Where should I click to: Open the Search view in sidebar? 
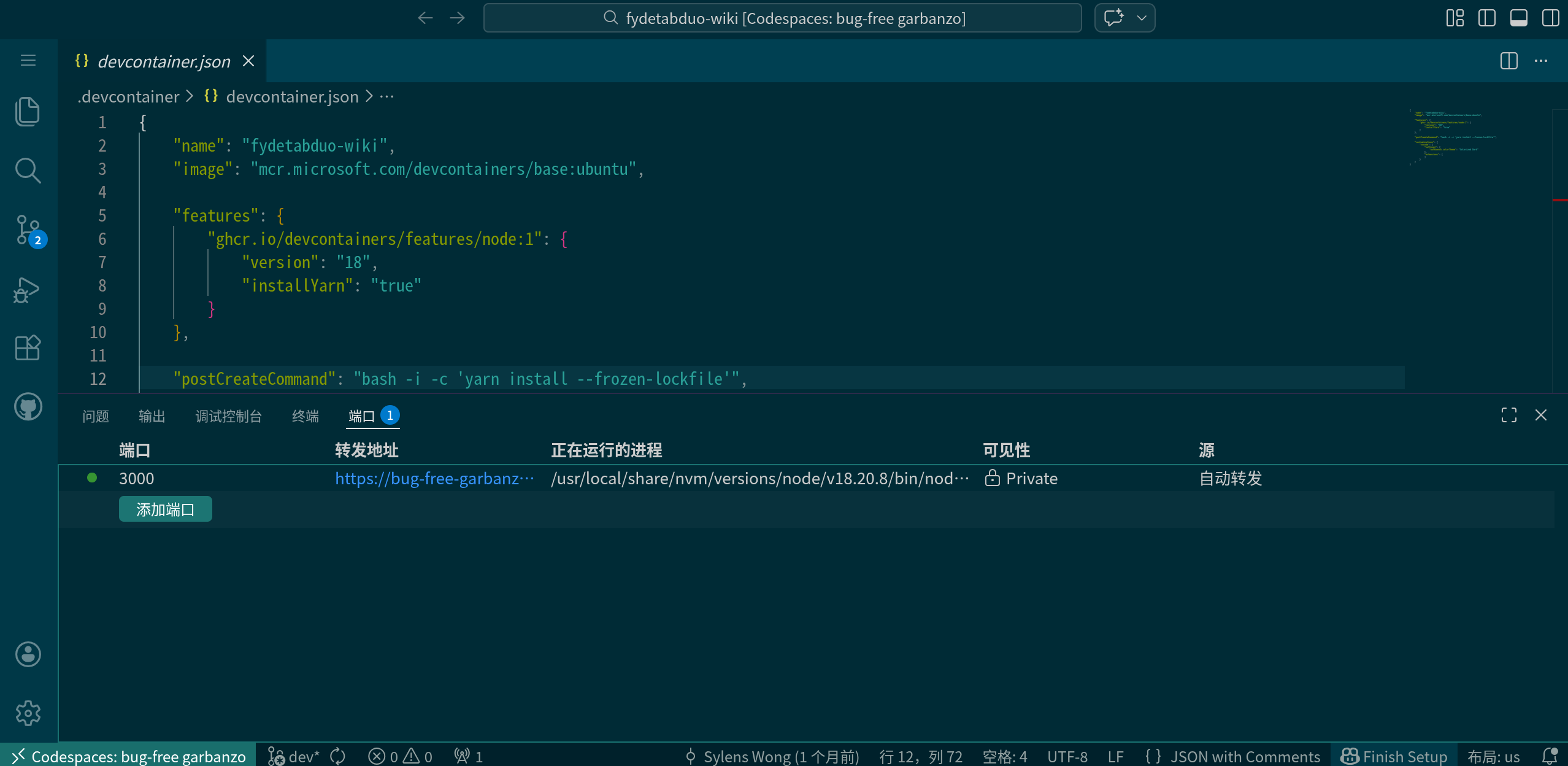click(x=28, y=171)
